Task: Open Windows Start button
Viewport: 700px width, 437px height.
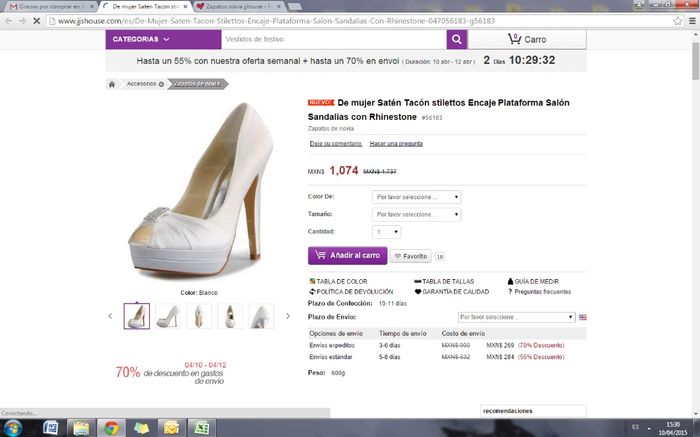Action: click(x=12, y=428)
